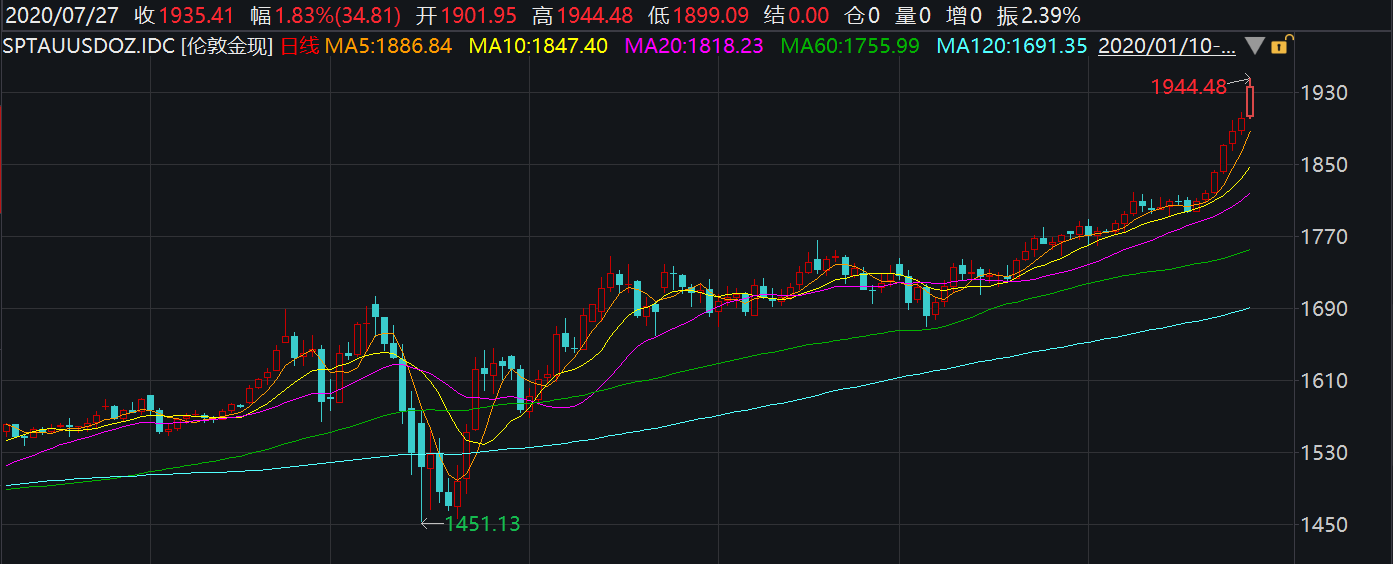This screenshot has height=564, width=1393.
Task: Click the green 1451.13 low price marker
Action: tap(482, 523)
